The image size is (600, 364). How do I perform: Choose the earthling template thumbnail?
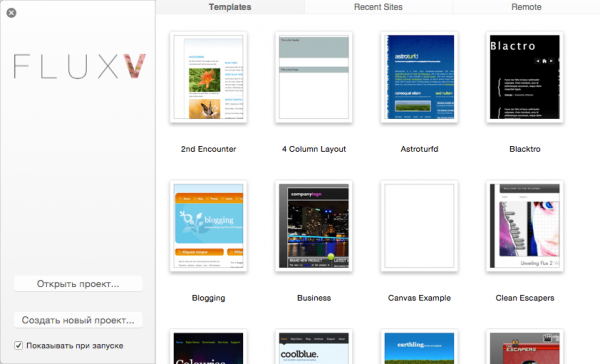point(419,347)
